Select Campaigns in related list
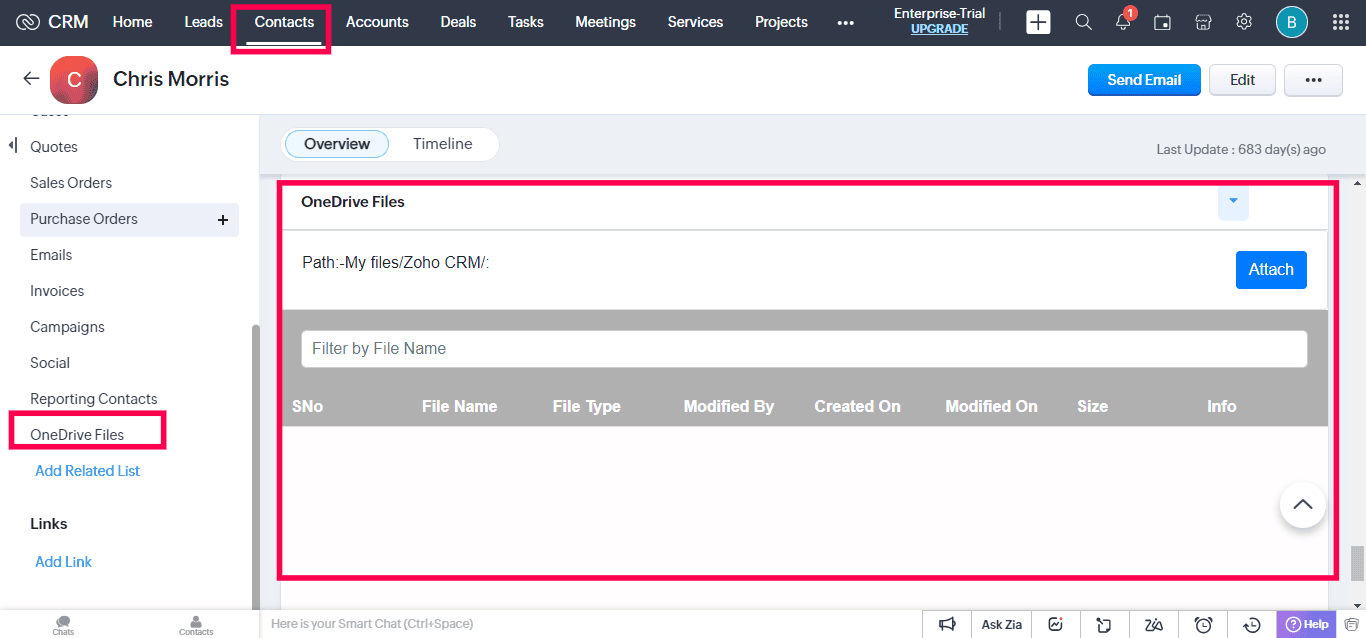Viewport: 1366px width, 638px height. 67,327
